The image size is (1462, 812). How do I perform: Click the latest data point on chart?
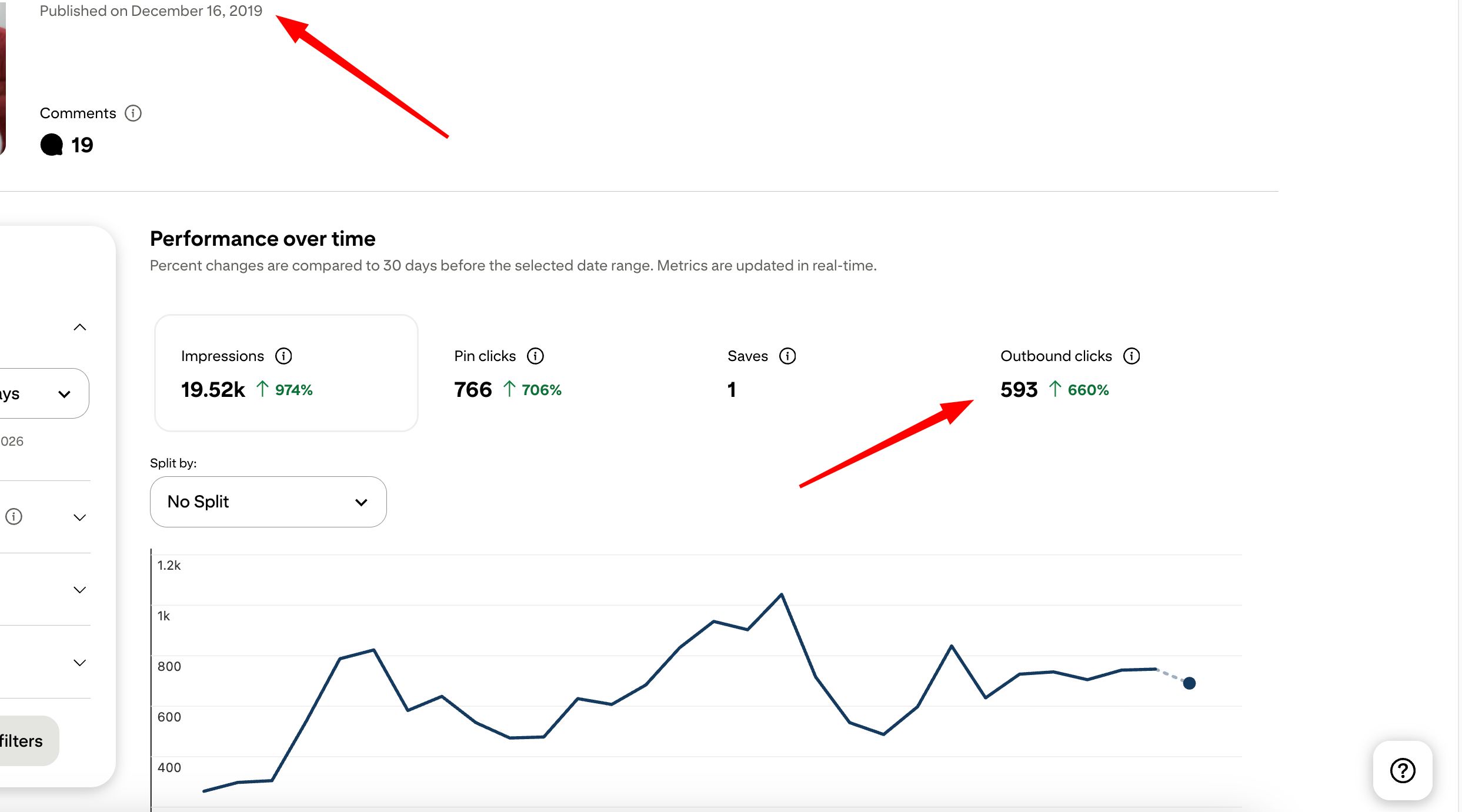pos(1189,683)
